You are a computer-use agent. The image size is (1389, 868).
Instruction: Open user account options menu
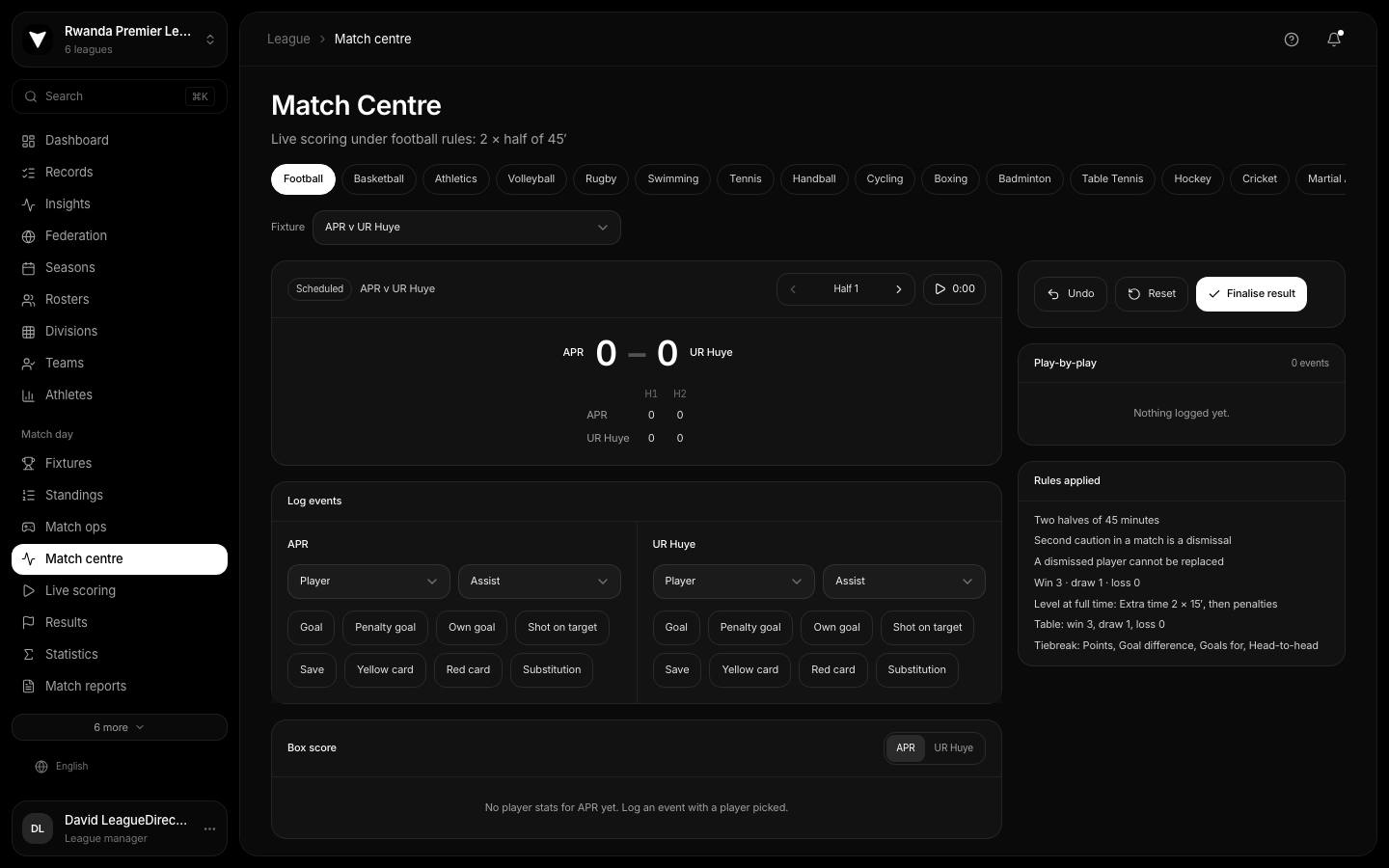coord(209,828)
